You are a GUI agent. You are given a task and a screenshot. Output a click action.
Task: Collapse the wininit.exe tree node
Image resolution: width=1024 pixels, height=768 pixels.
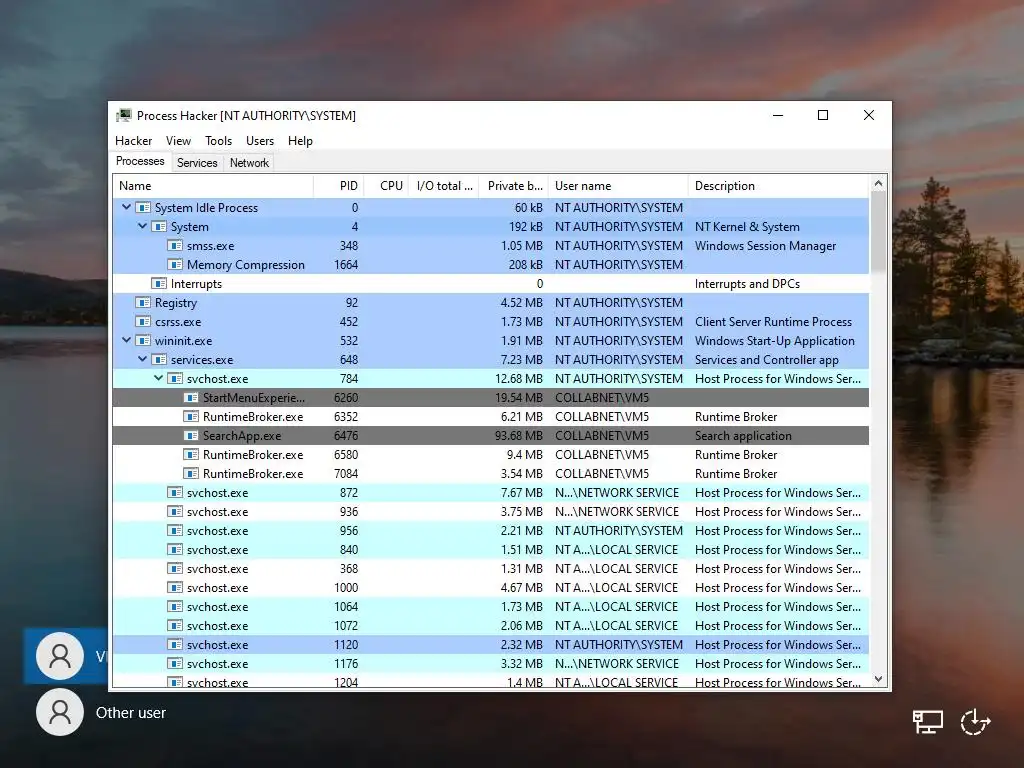[x=126, y=340]
